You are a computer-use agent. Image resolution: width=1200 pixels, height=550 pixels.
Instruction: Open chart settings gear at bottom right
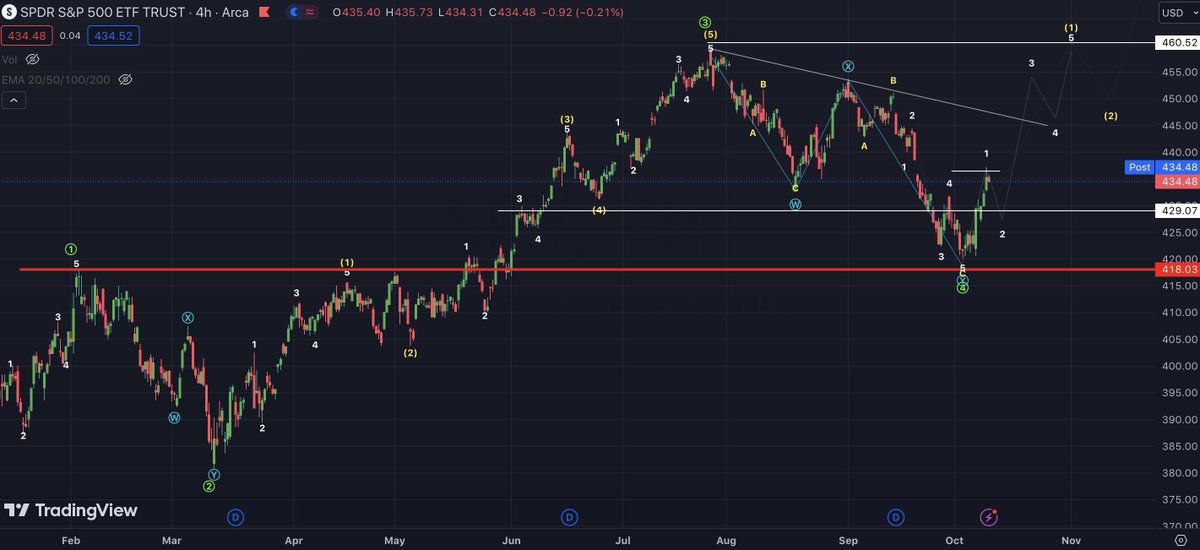(x=1179, y=538)
